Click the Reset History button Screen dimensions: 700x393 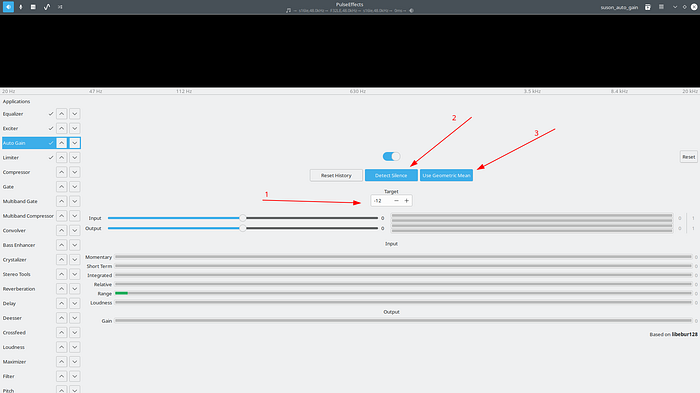coord(336,175)
